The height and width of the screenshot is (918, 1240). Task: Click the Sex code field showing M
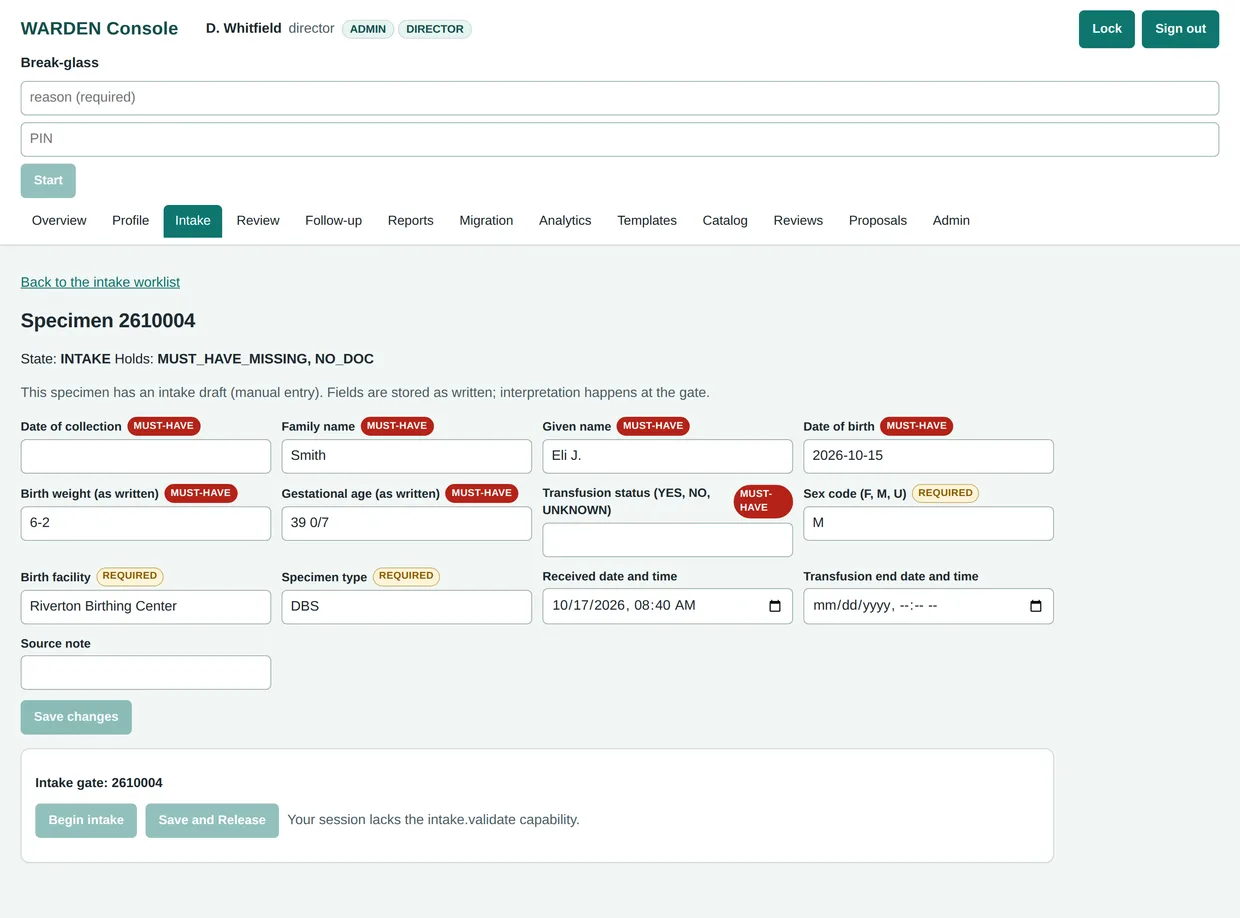click(929, 523)
